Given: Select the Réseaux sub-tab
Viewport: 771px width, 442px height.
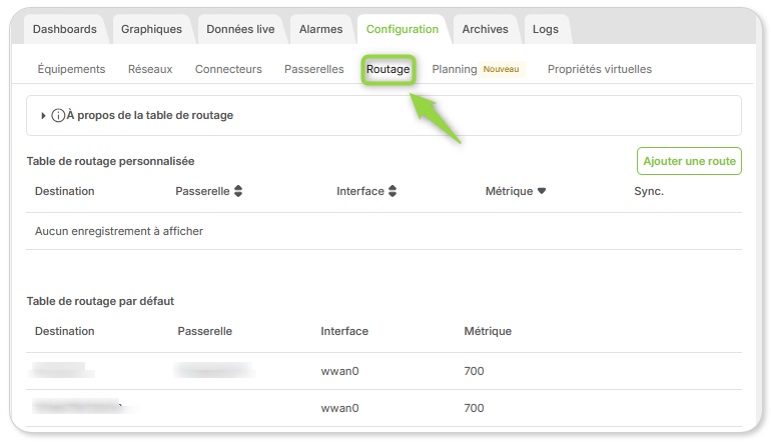Looking at the screenshot, I should (x=150, y=69).
